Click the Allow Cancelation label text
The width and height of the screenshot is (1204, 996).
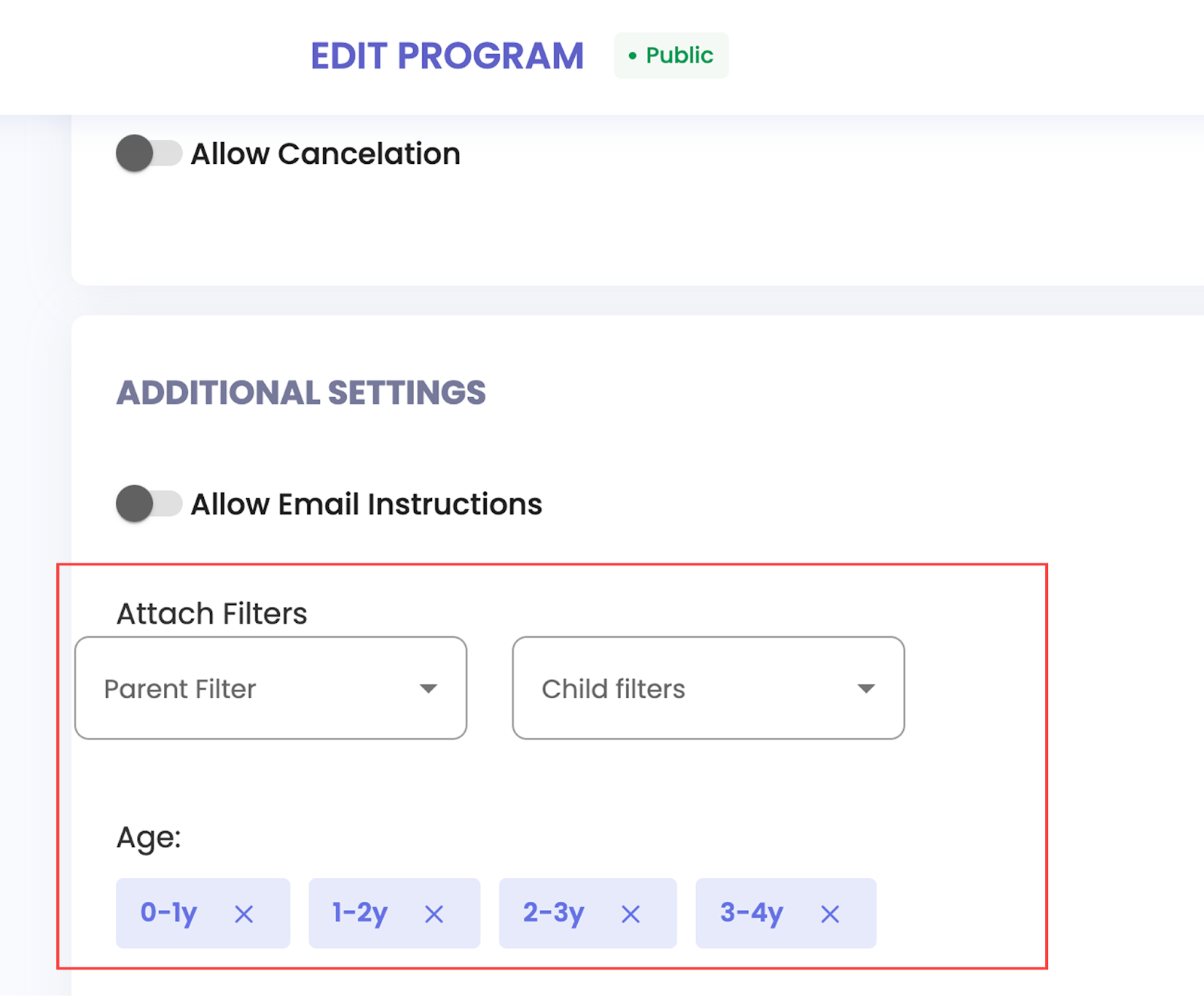click(325, 154)
